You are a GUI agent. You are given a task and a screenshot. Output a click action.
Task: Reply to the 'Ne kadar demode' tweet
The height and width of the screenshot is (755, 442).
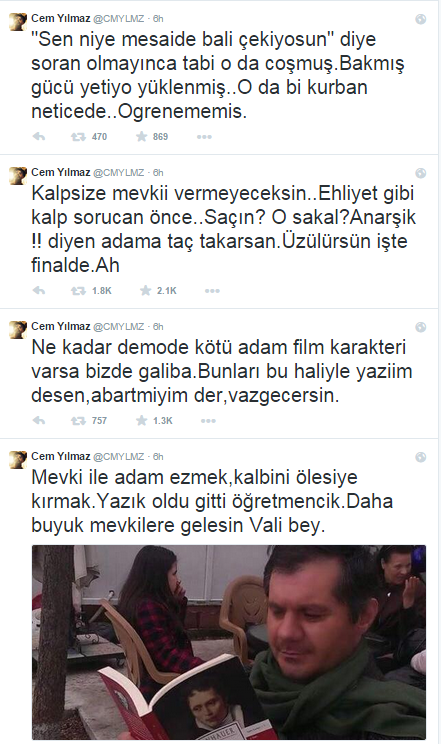point(39,421)
